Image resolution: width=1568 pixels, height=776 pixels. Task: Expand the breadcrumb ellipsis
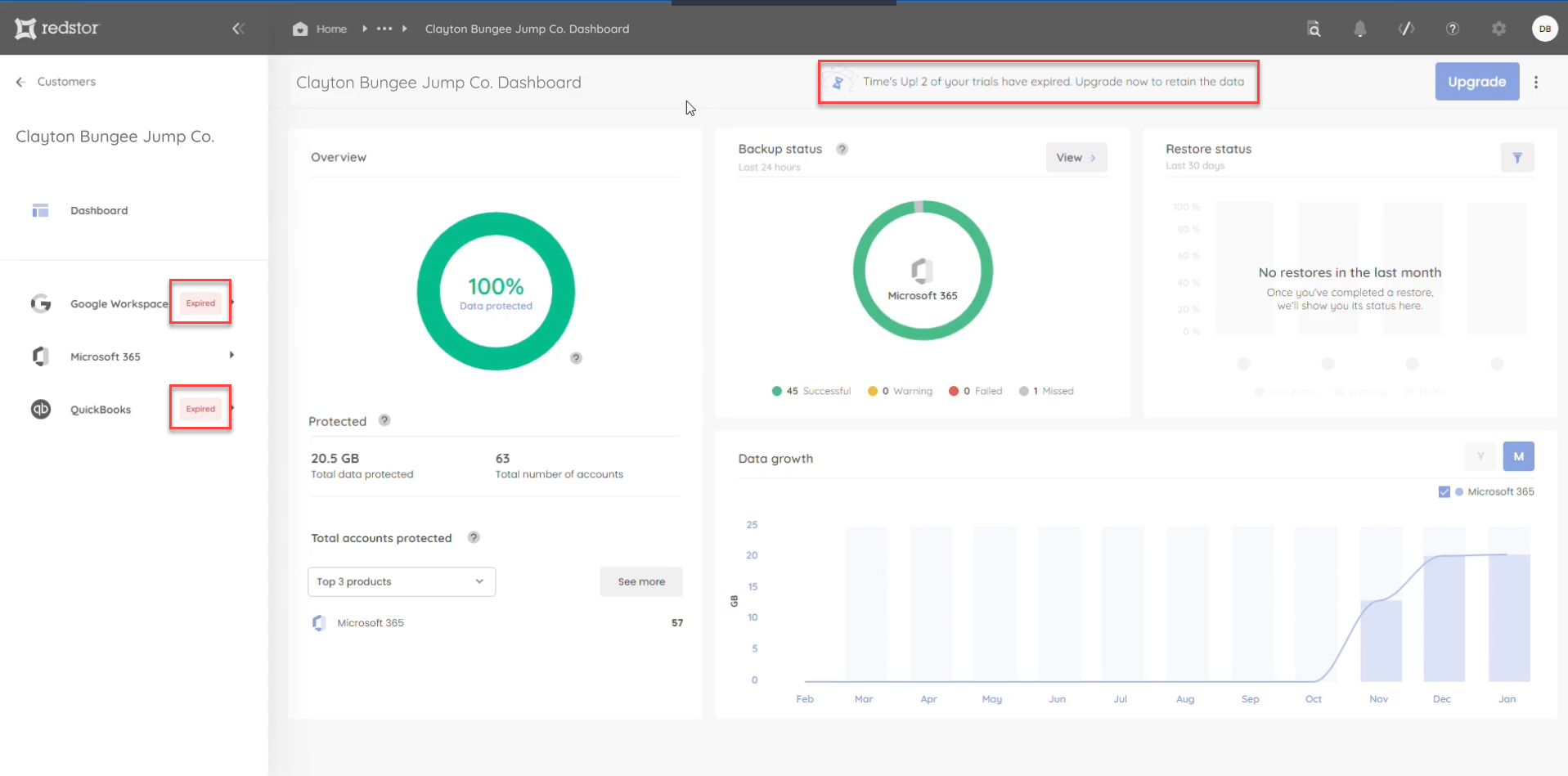384,29
